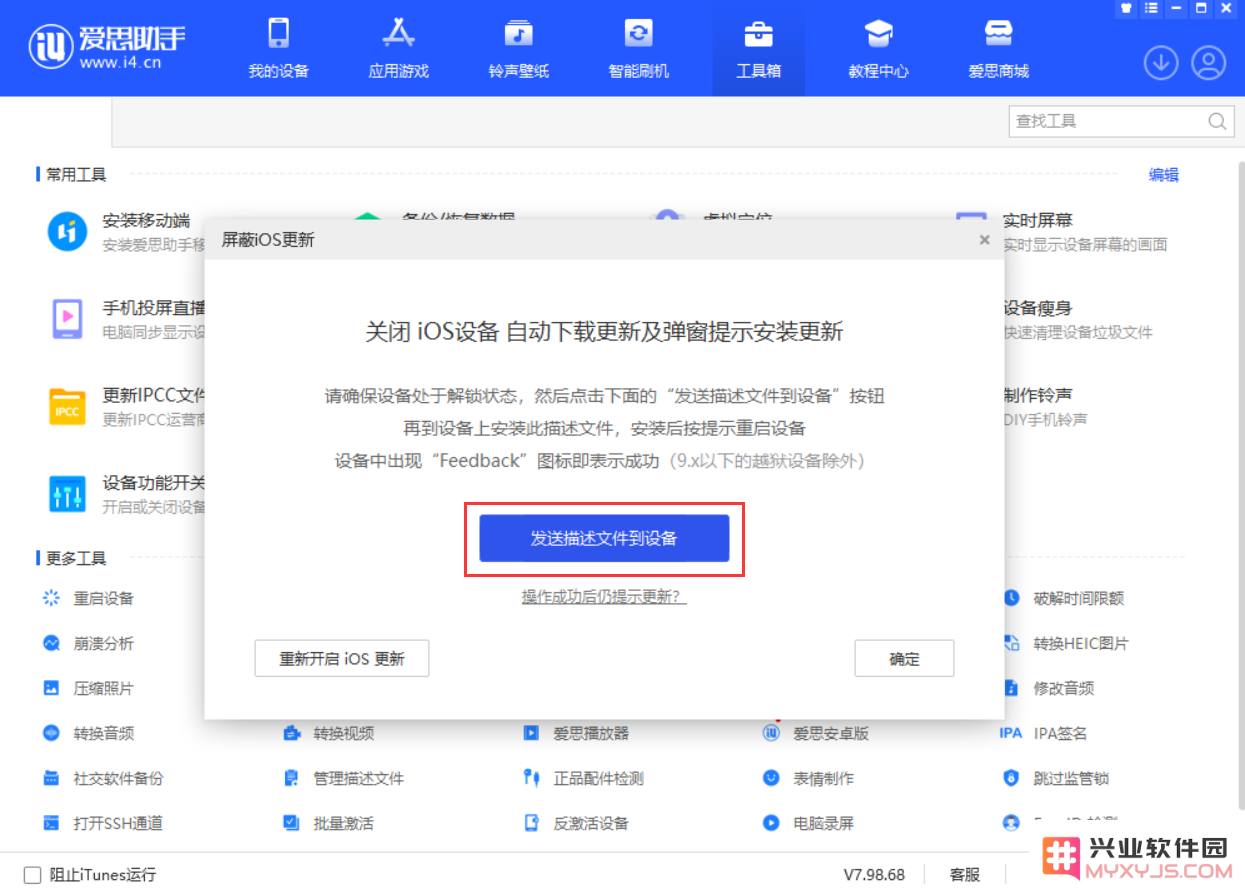
Task: Close the 屏蔽iOS更新 dialog
Action: 984,240
